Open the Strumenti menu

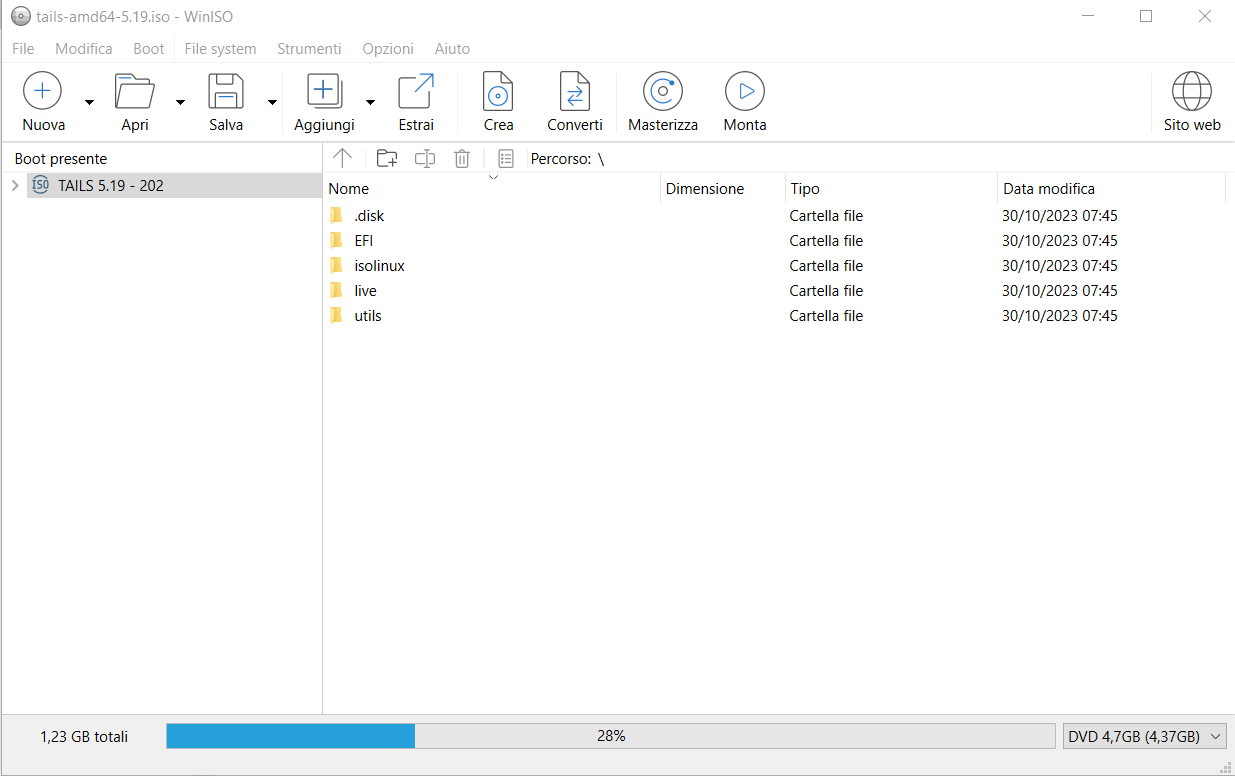(x=309, y=48)
